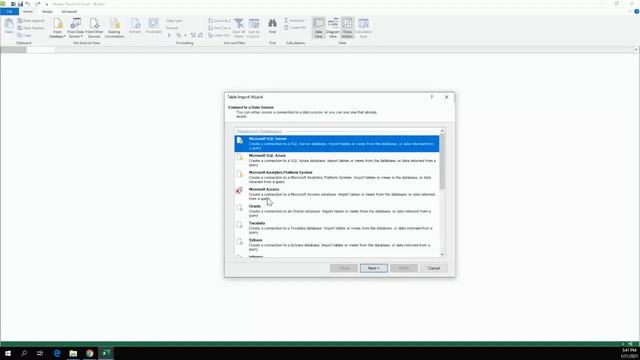The width and height of the screenshot is (640, 360).
Task: Click the data source list scrollbar thumb
Action: (442, 162)
